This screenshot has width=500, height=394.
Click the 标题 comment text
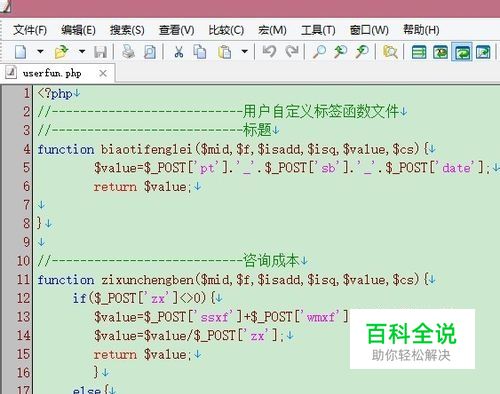point(257,130)
